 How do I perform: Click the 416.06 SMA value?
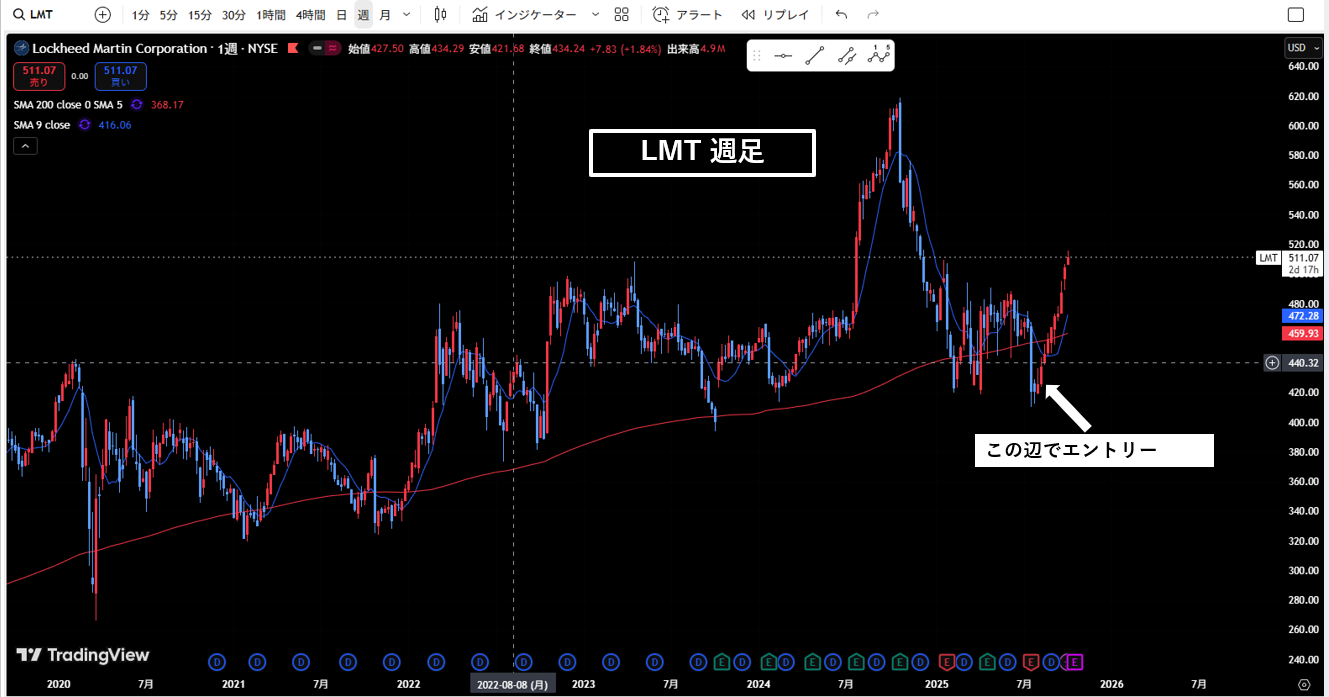pyautogui.click(x=115, y=125)
